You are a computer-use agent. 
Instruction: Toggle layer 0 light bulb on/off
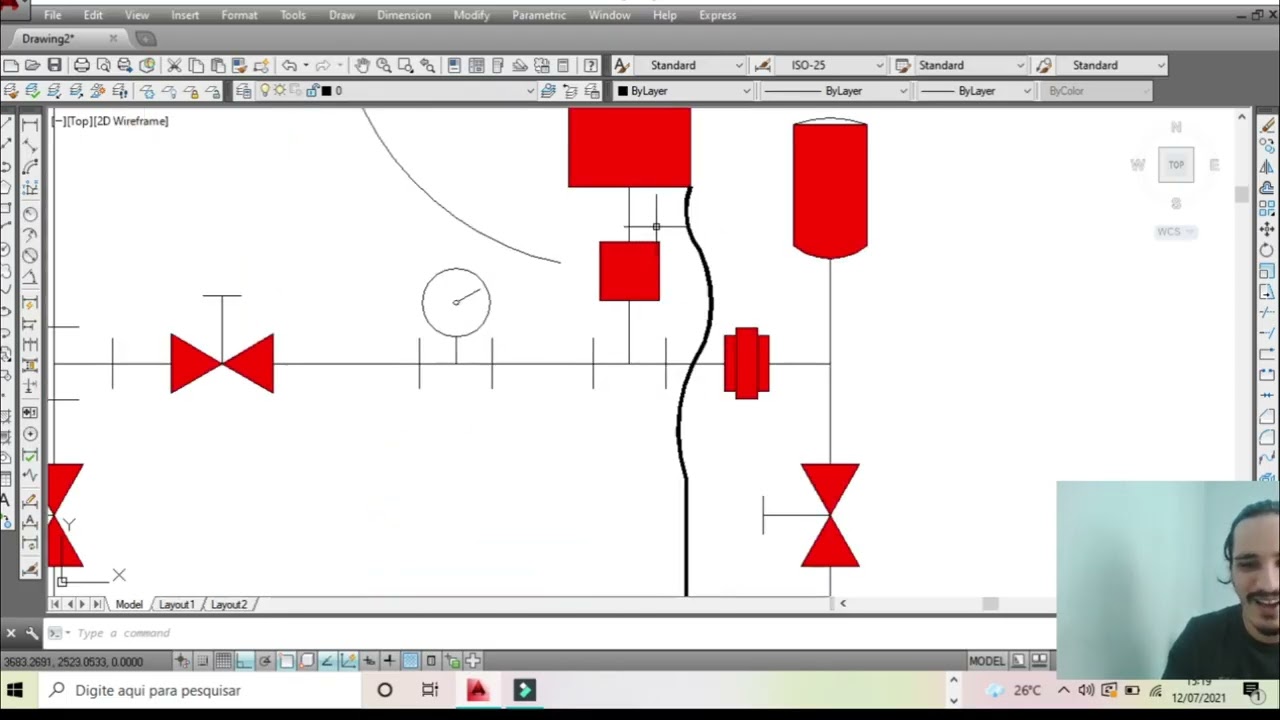[265, 91]
